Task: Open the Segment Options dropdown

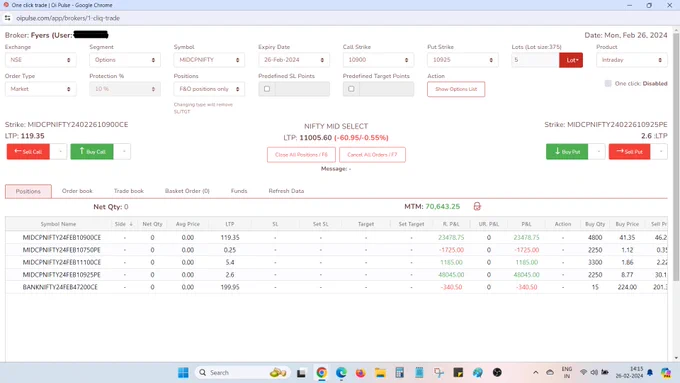Action: tap(125, 60)
